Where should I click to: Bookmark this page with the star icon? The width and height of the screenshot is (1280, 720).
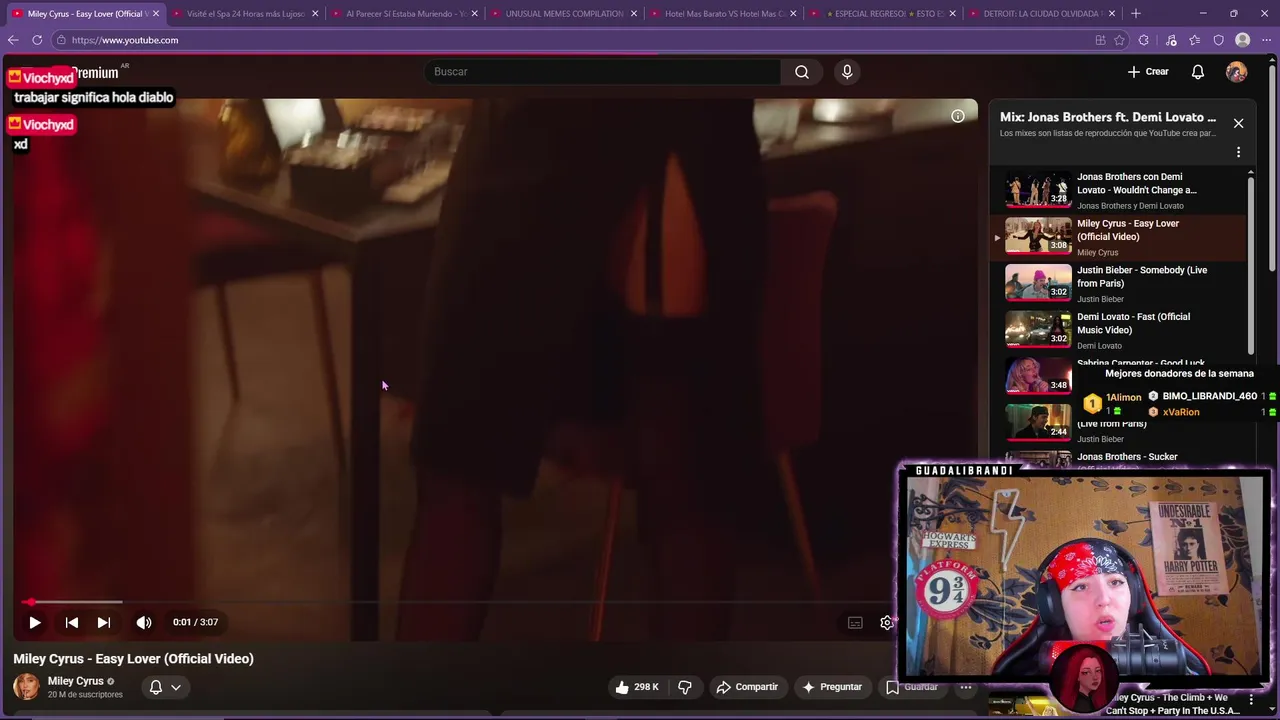click(1120, 40)
